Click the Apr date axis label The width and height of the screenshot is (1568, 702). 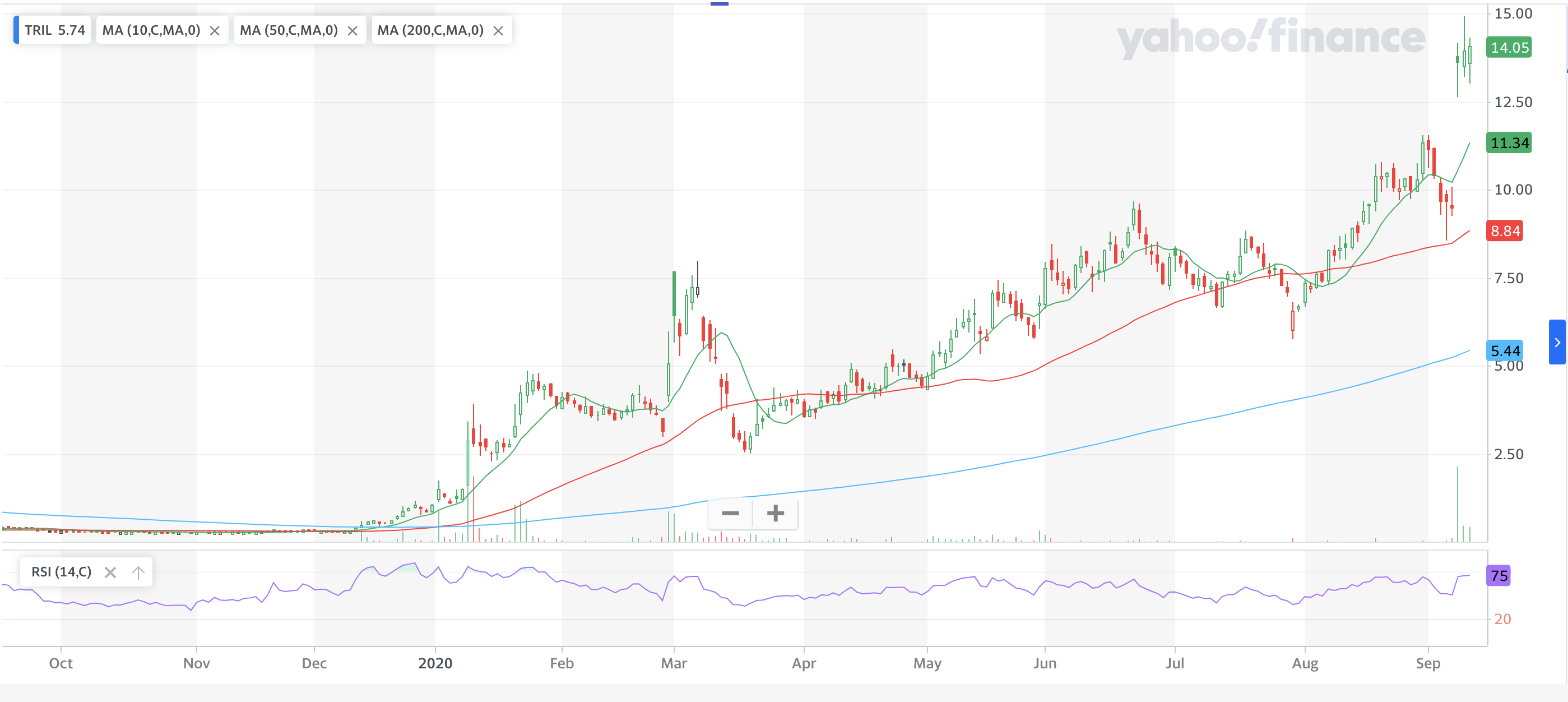(x=804, y=664)
